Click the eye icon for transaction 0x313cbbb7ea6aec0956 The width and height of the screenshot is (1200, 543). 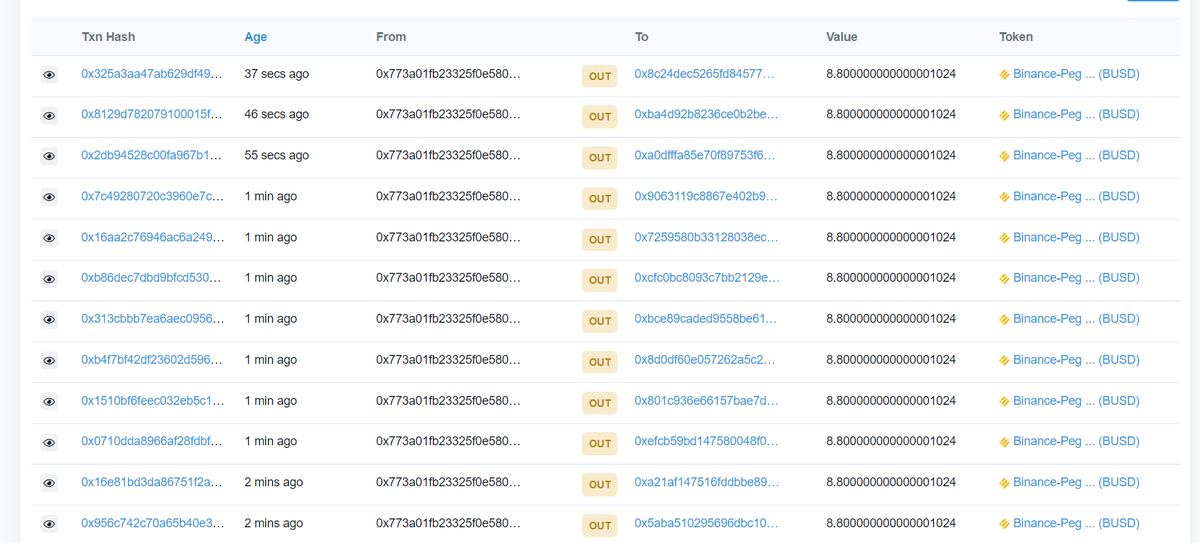pyautogui.click(x=49, y=321)
